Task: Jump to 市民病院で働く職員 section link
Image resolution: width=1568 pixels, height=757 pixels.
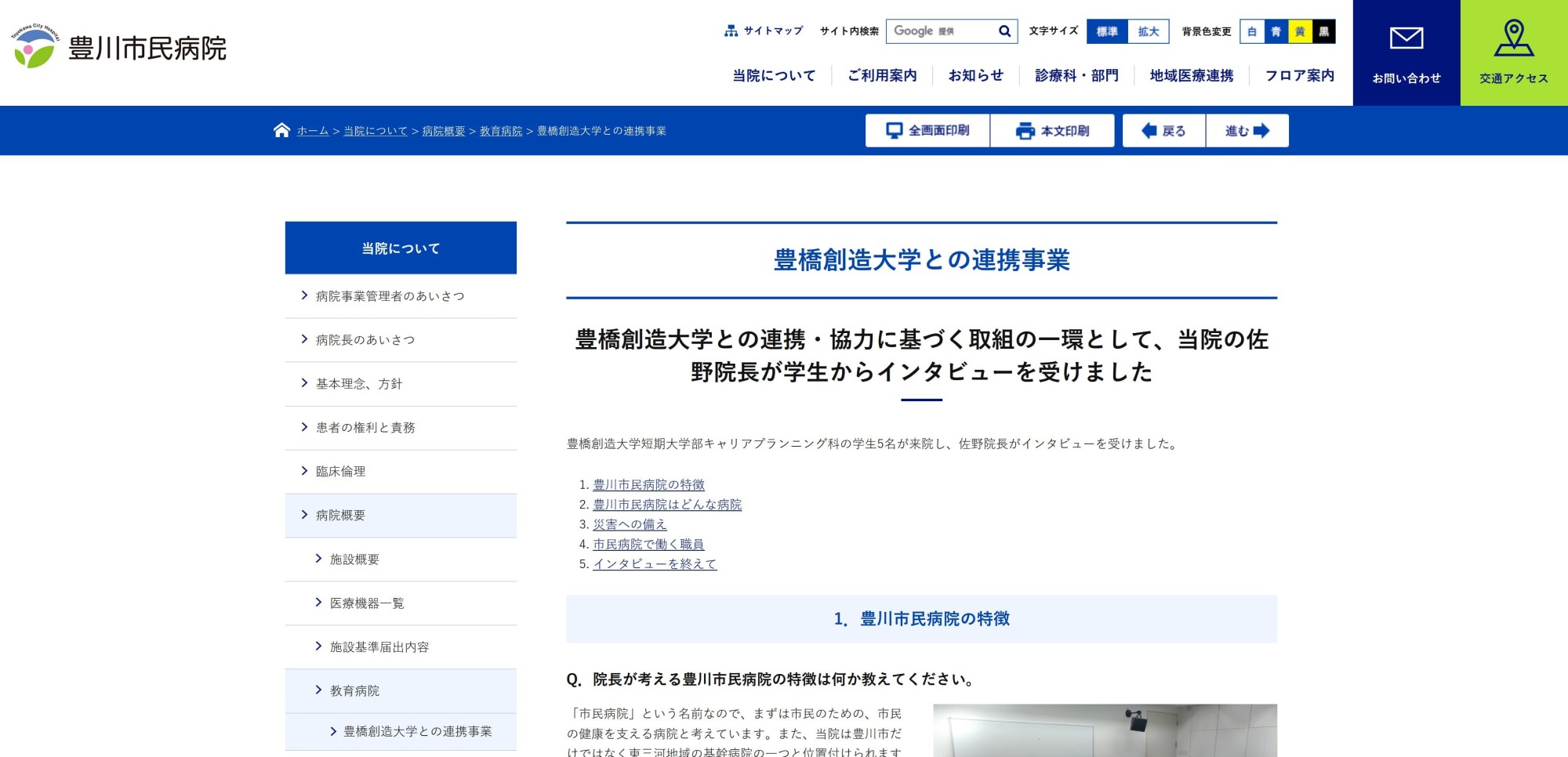Action: point(648,544)
